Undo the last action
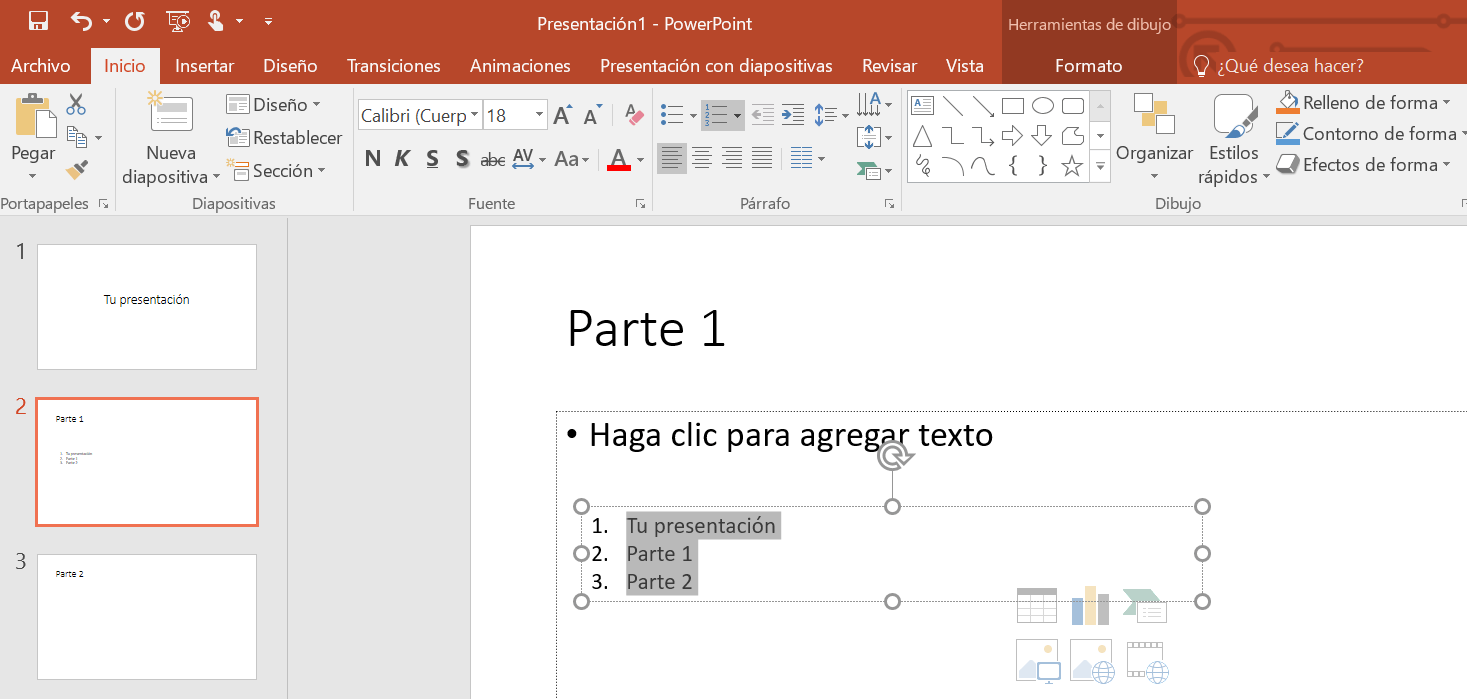 coord(82,21)
